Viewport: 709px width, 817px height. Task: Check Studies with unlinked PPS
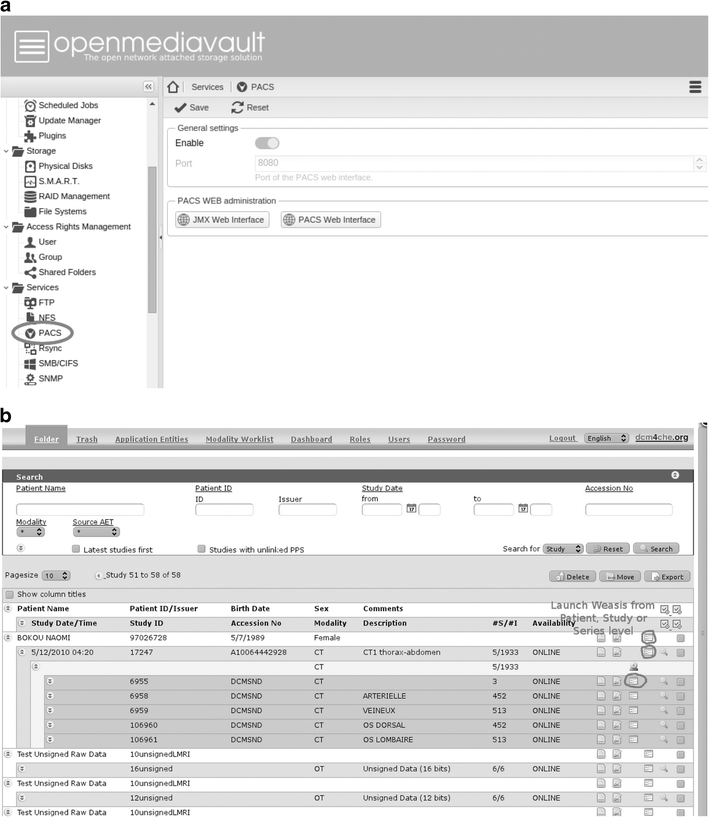(202, 549)
